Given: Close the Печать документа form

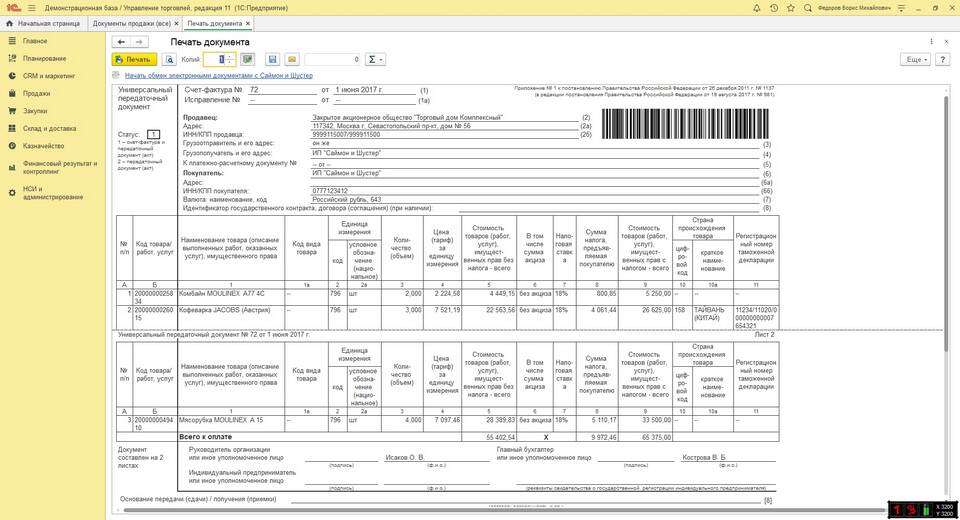Looking at the screenshot, I should [947, 42].
